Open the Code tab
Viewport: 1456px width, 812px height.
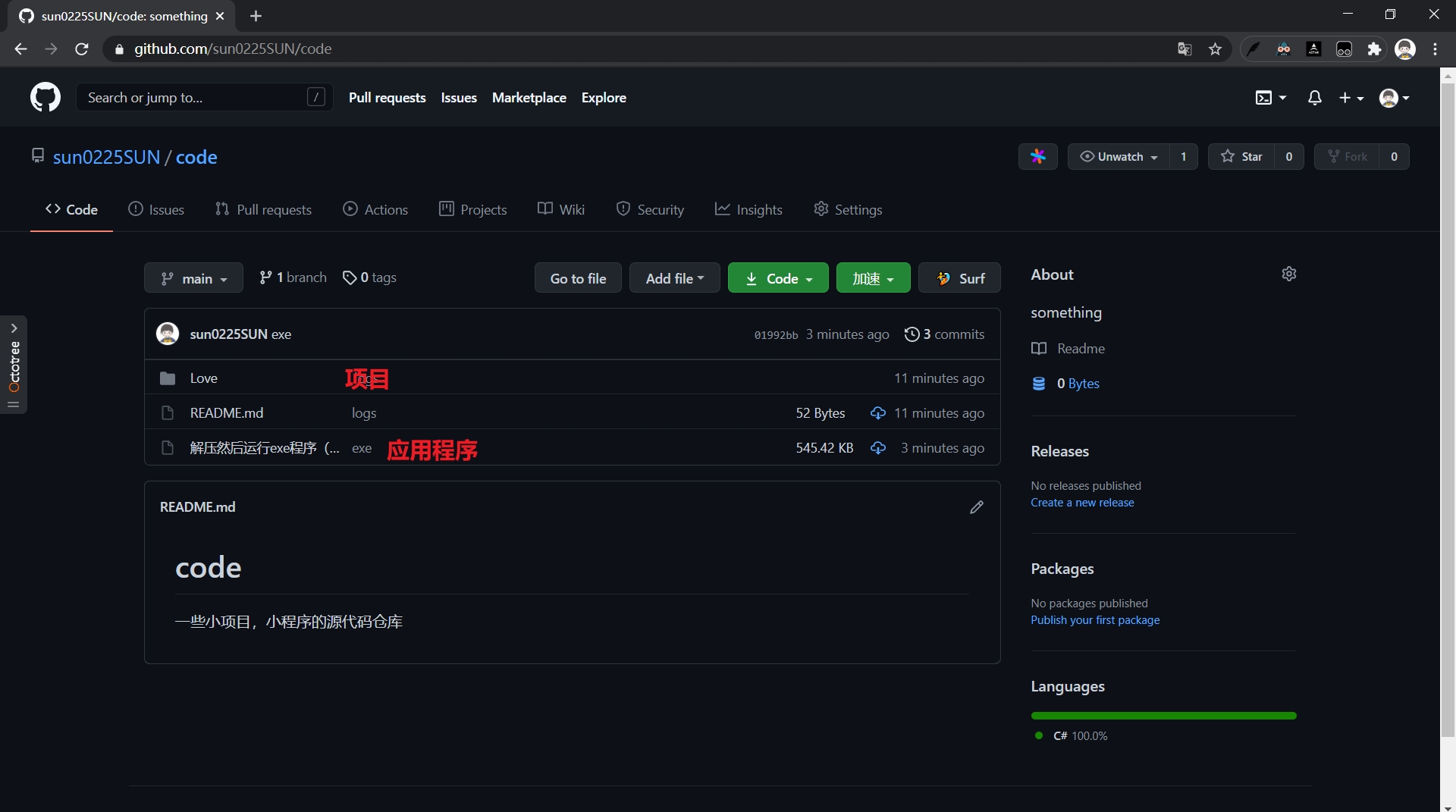tap(71, 209)
